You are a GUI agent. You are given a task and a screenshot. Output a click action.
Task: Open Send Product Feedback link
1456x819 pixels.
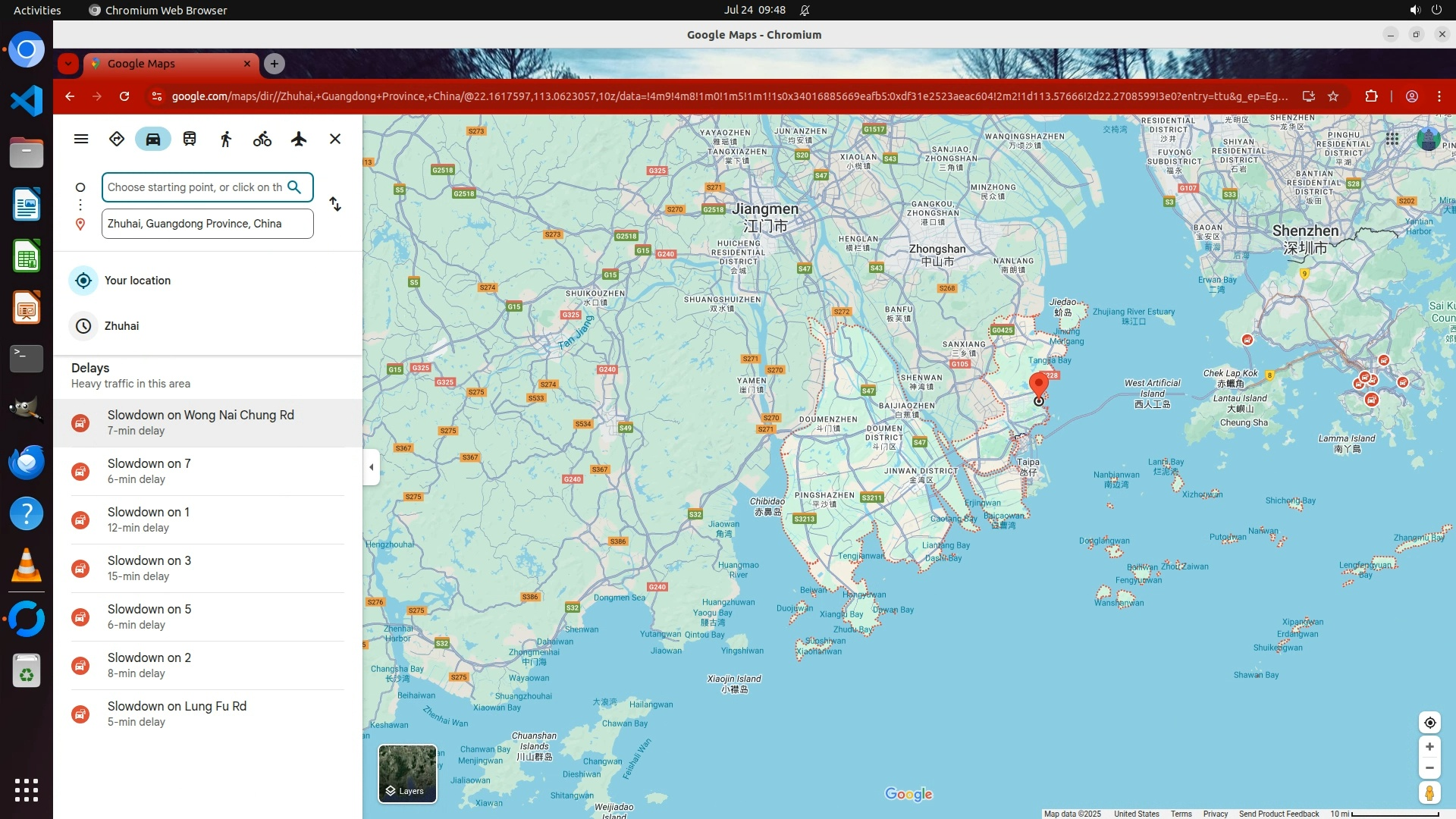1279,814
